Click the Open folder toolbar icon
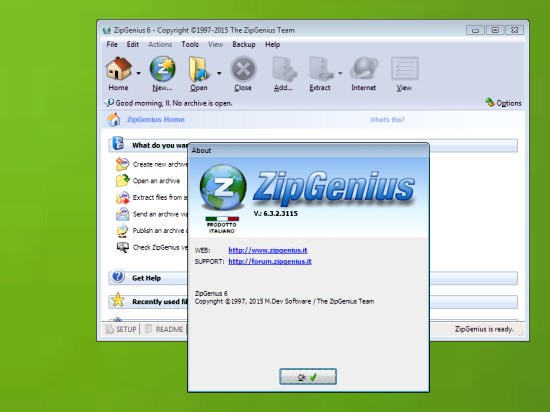This screenshot has width=550, height=412. pos(199,69)
